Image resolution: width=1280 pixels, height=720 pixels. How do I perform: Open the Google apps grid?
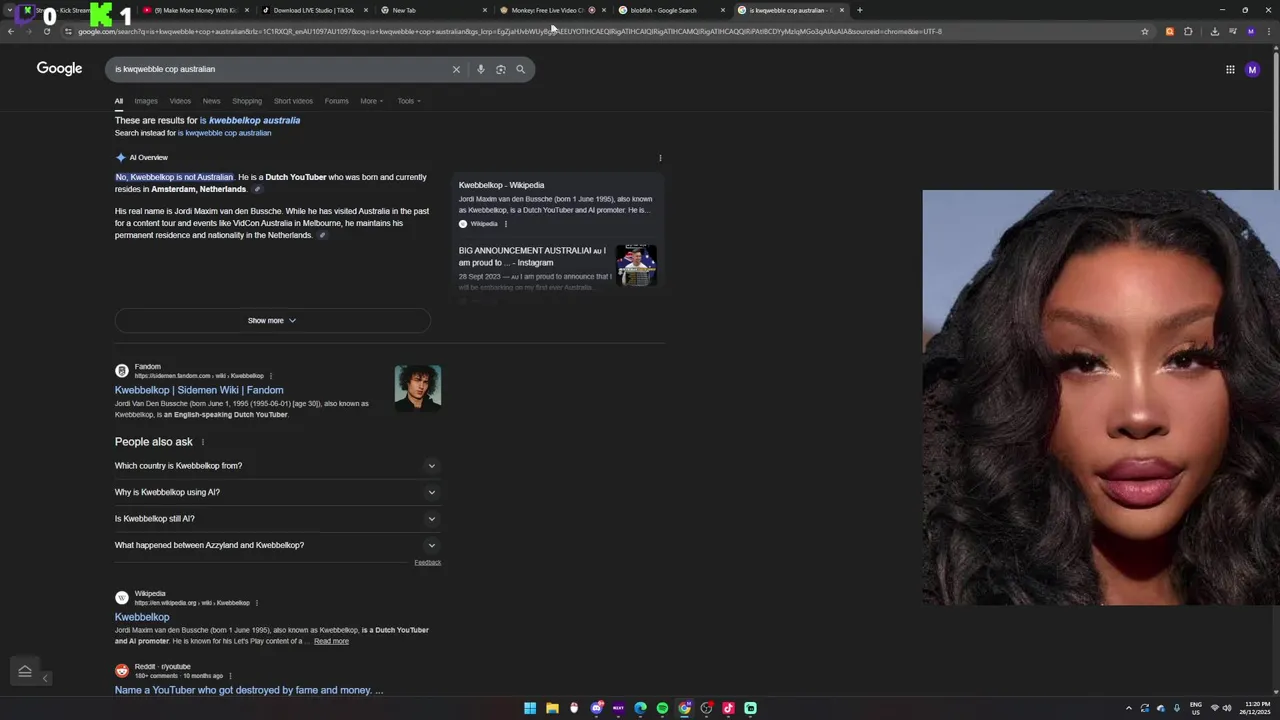[1230, 69]
